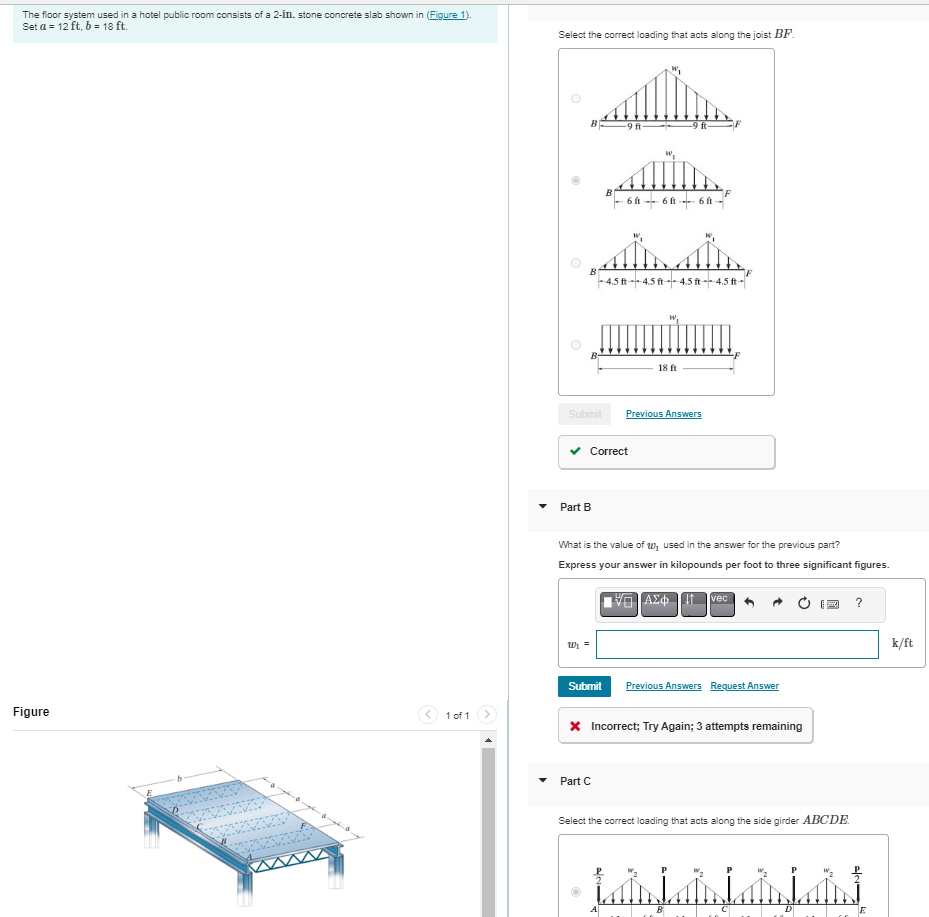Image resolution: width=929 pixels, height=917 pixels.
Task: Submit the Part B answer
Action: [584, 686]
